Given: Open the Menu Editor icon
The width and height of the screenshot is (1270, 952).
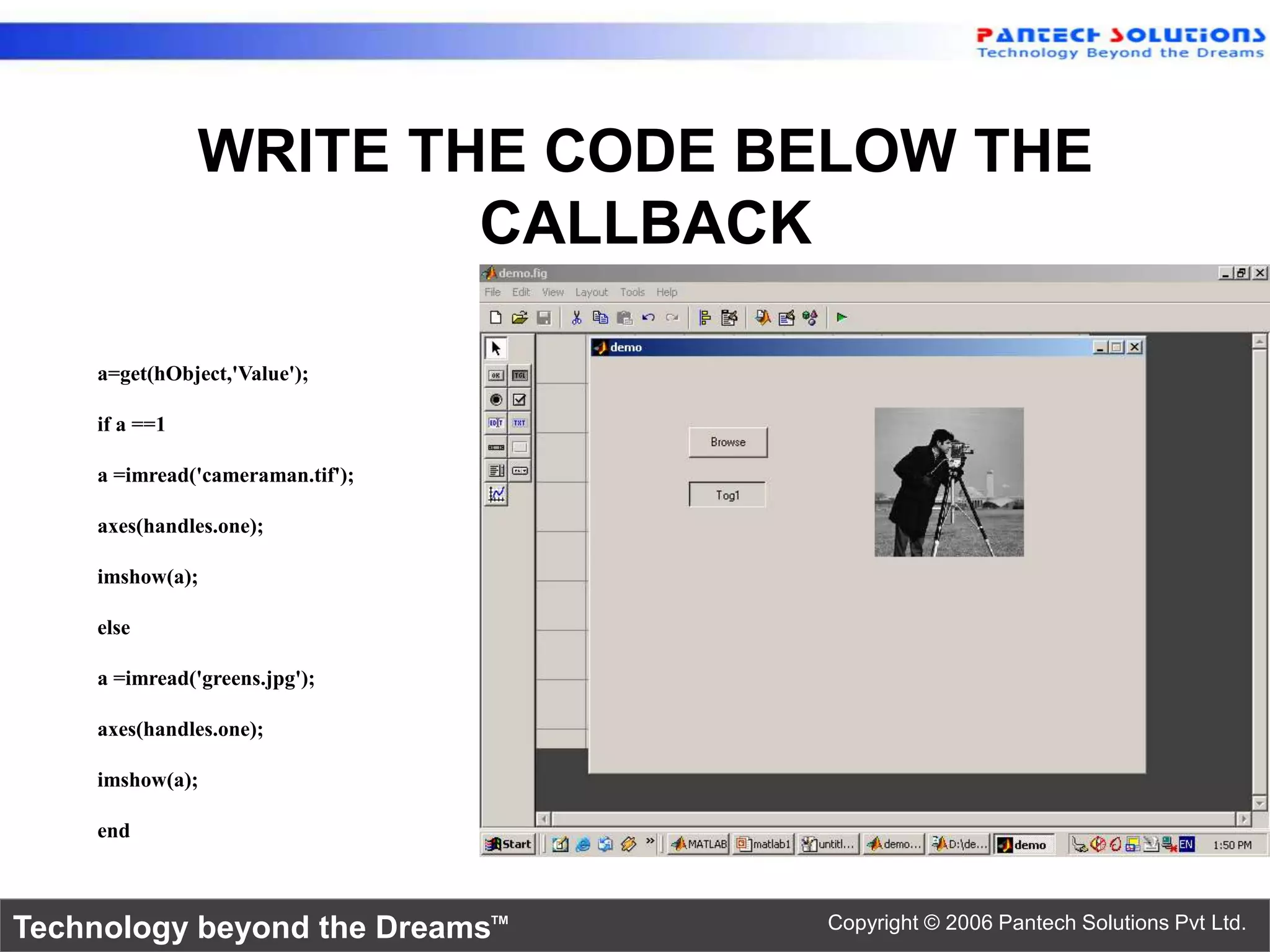Looking at the screenshot, I should tap(729, 318).
